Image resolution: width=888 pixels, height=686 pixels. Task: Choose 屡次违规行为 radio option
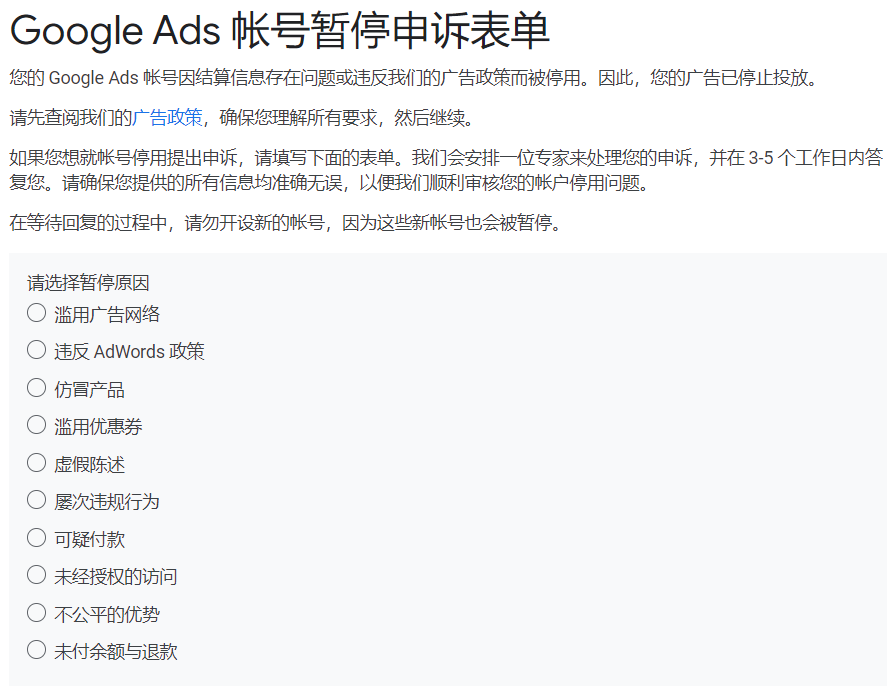coord(37,500)
